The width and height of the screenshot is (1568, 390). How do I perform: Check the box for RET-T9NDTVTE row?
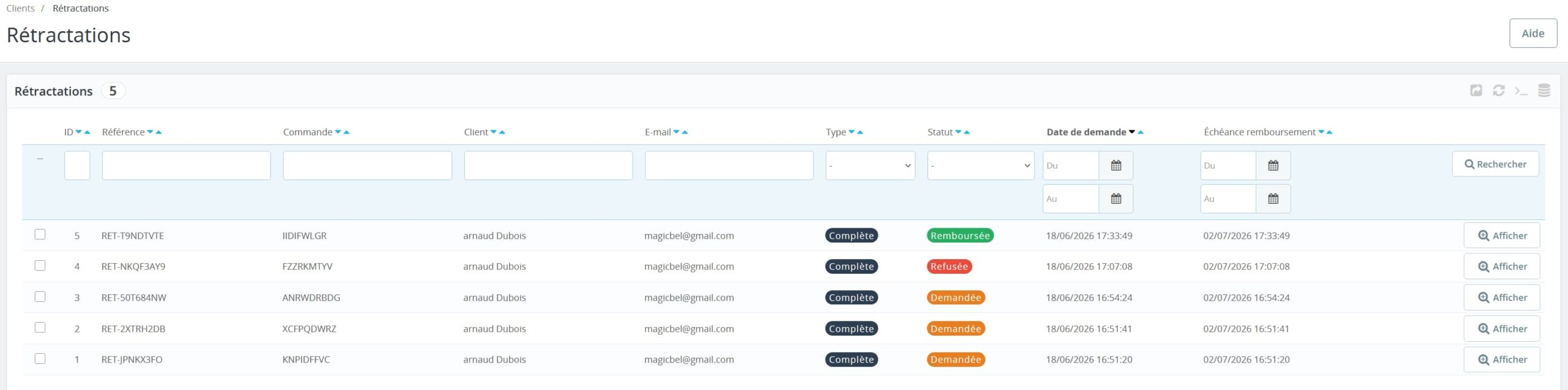[x=40, y=234]
